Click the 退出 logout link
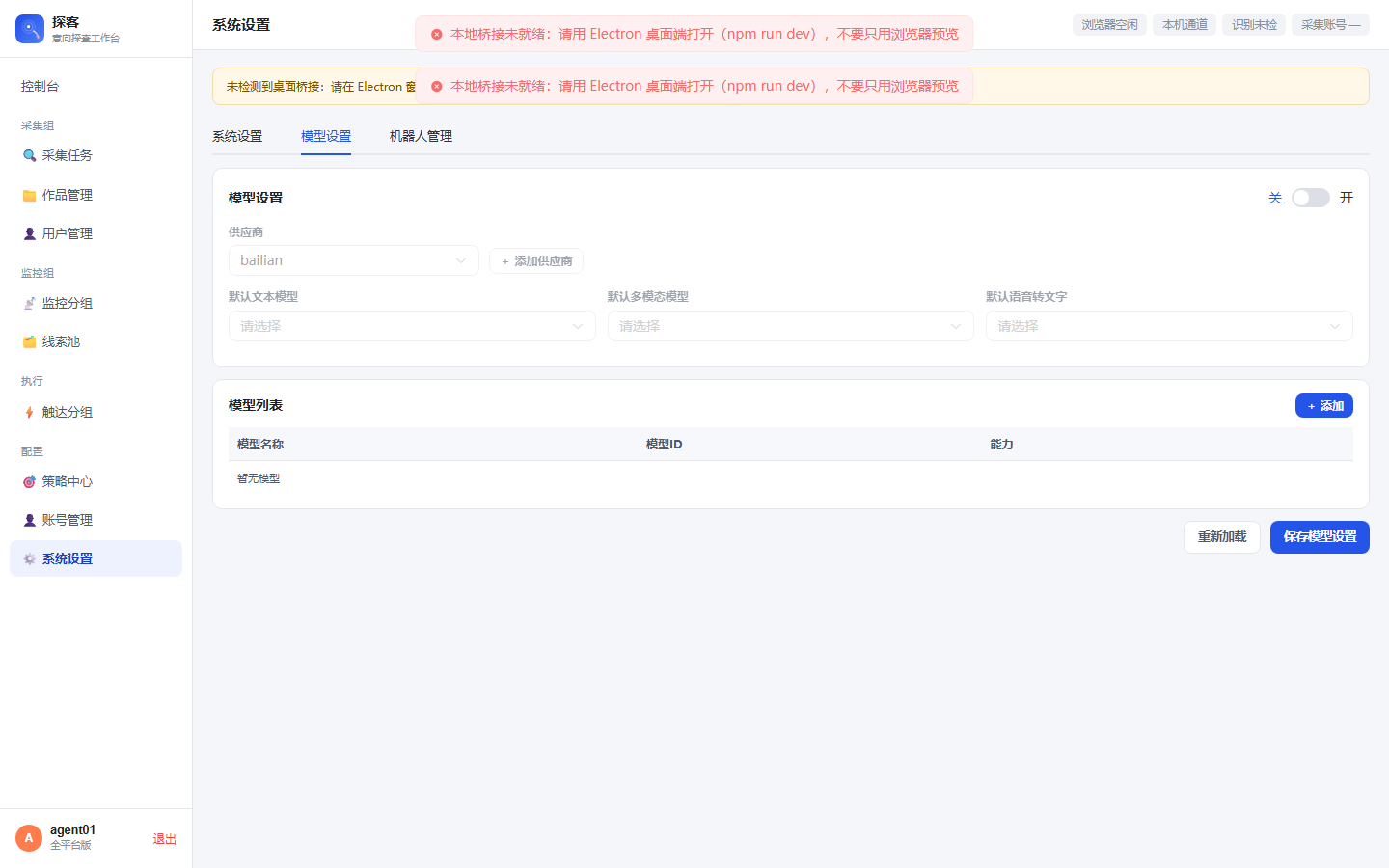Image resolution: width=1389 pixels, height=868 pixels. point(165,839)
